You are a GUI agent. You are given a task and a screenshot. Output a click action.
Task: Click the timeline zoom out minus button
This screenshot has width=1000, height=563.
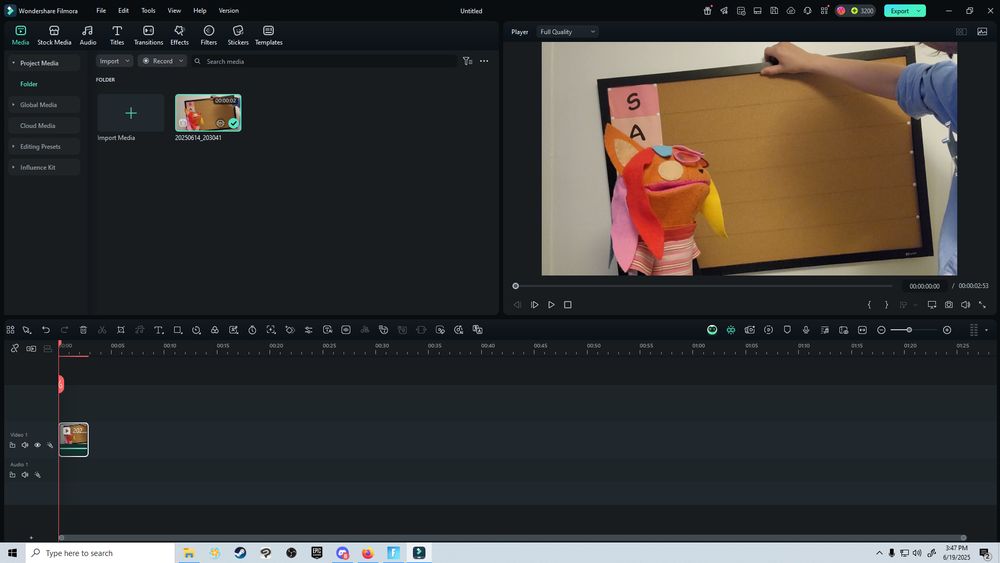click(881, 330)
